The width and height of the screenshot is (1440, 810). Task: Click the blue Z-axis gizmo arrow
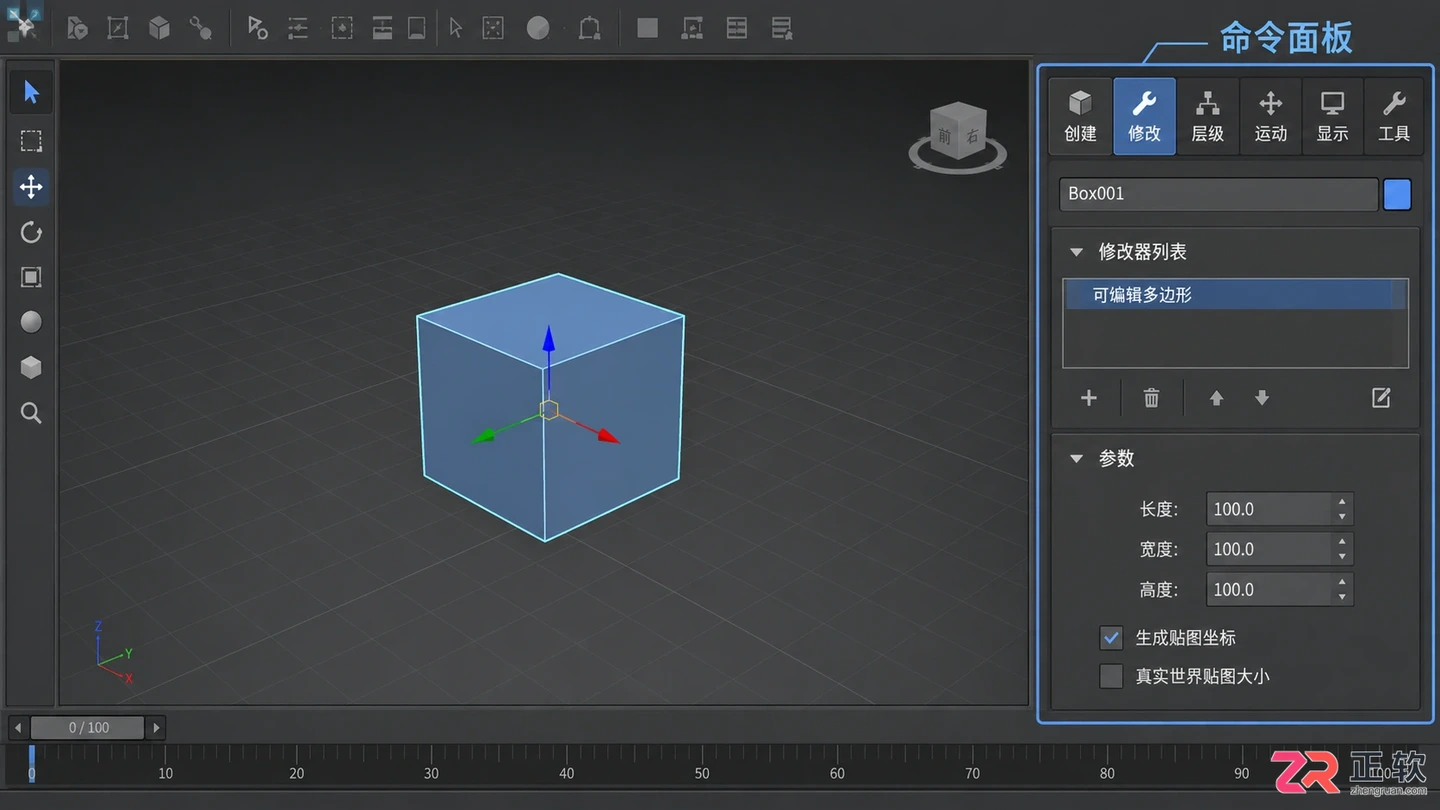548,338
